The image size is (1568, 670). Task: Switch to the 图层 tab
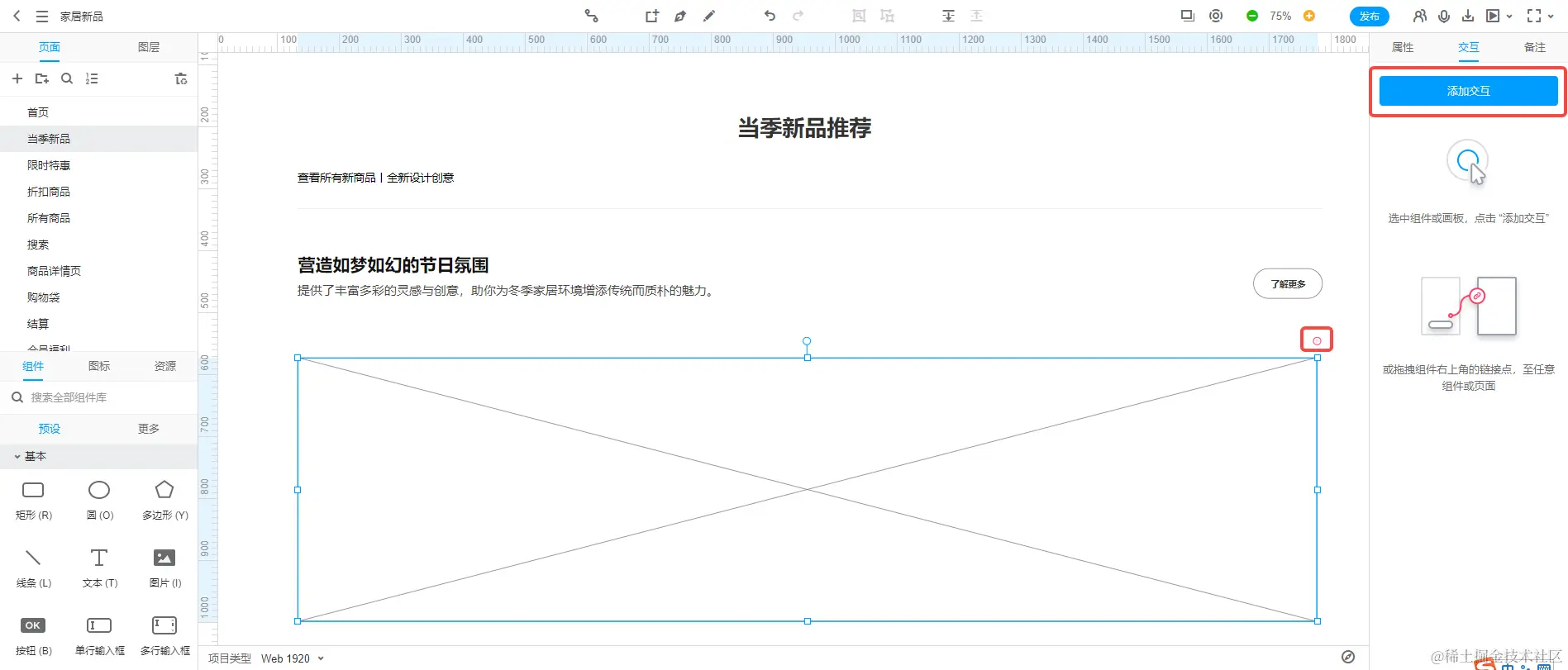coord(149,47)
